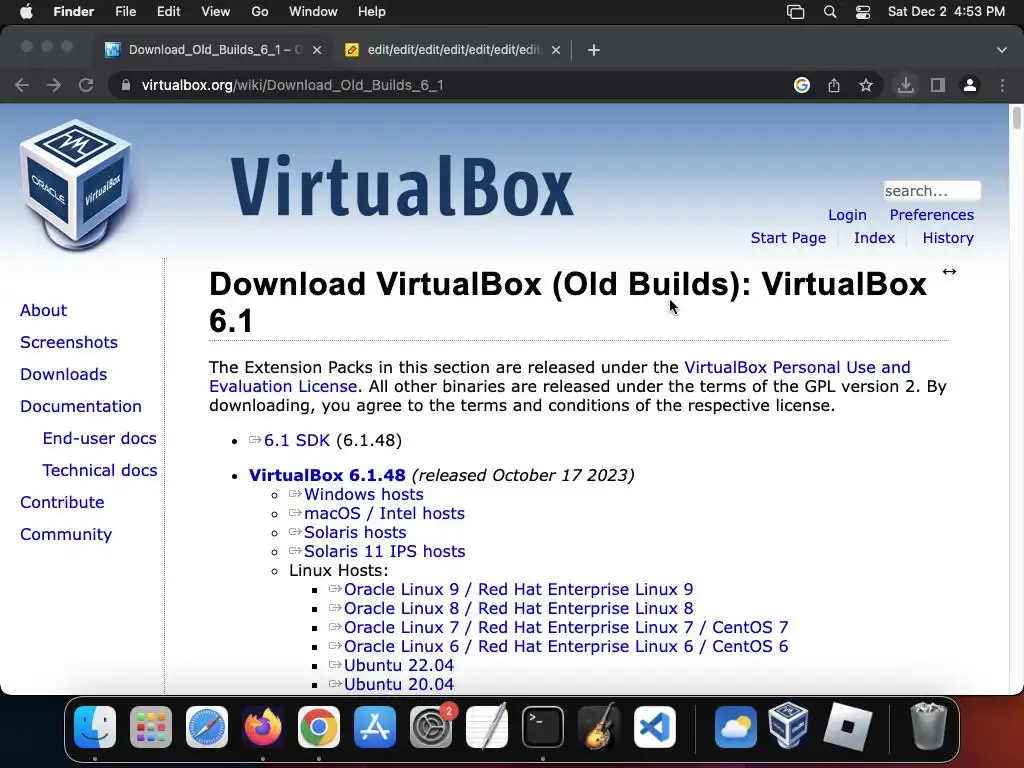Launch Safari from the Dock

tap(207, 727)
